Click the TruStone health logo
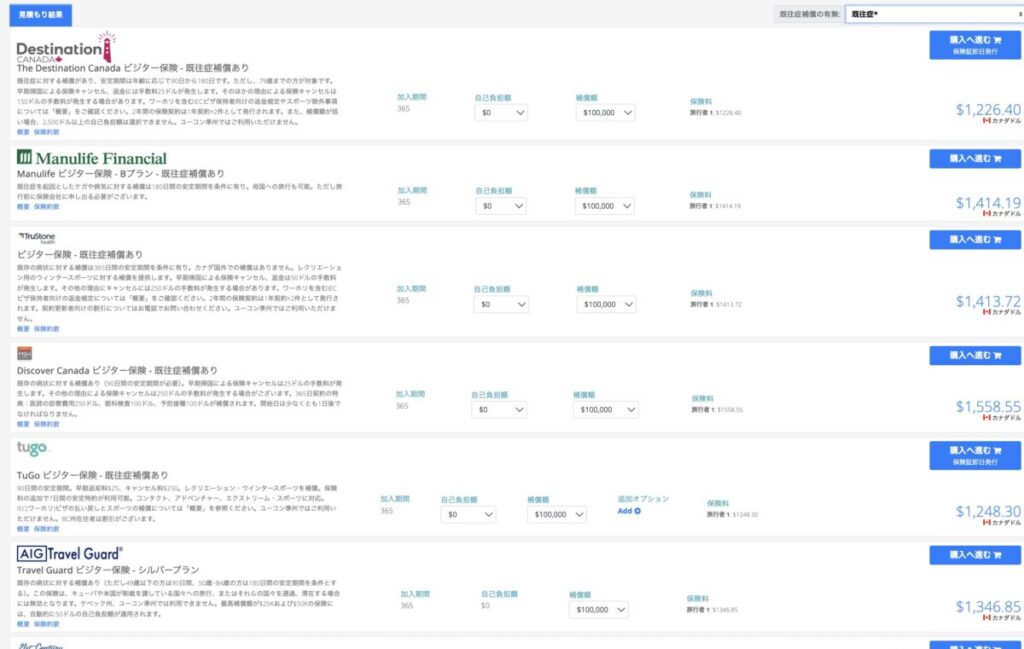 tap(37, 238)
